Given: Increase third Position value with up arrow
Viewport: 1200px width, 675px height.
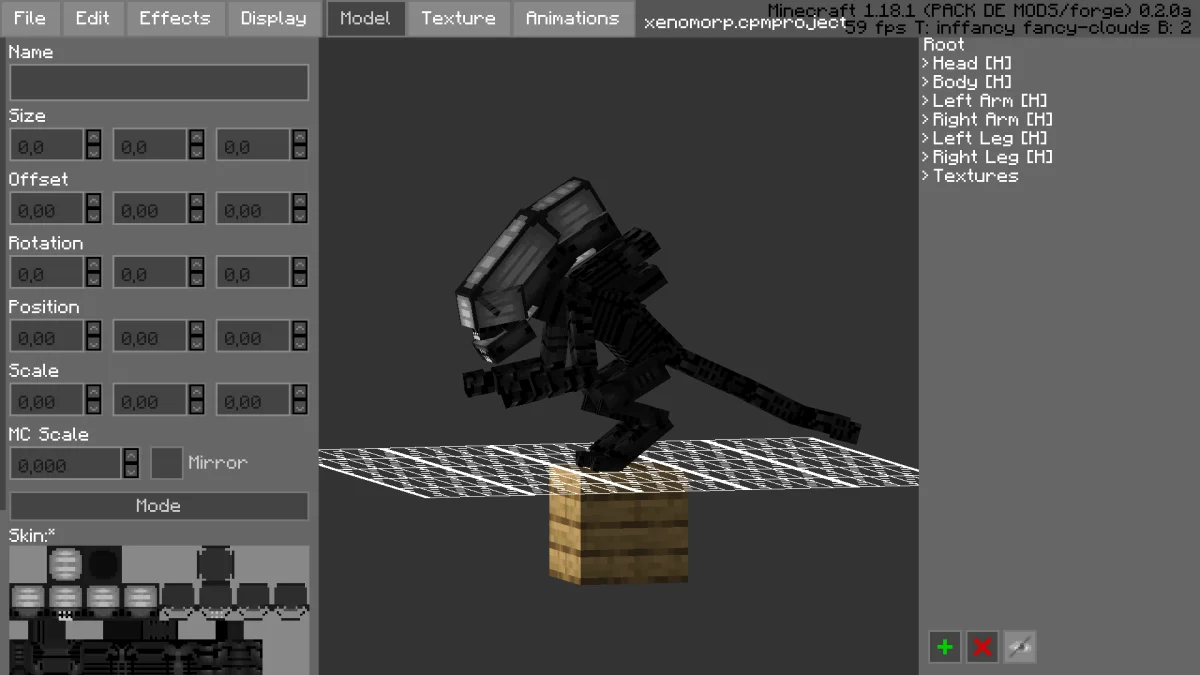Looking at the screenshot, I should [300, 328].
